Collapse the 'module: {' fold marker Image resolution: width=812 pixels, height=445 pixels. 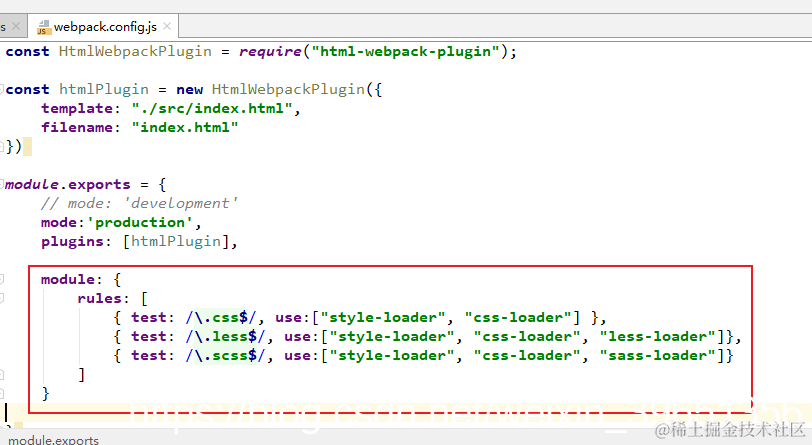click(x=2, y=279)
